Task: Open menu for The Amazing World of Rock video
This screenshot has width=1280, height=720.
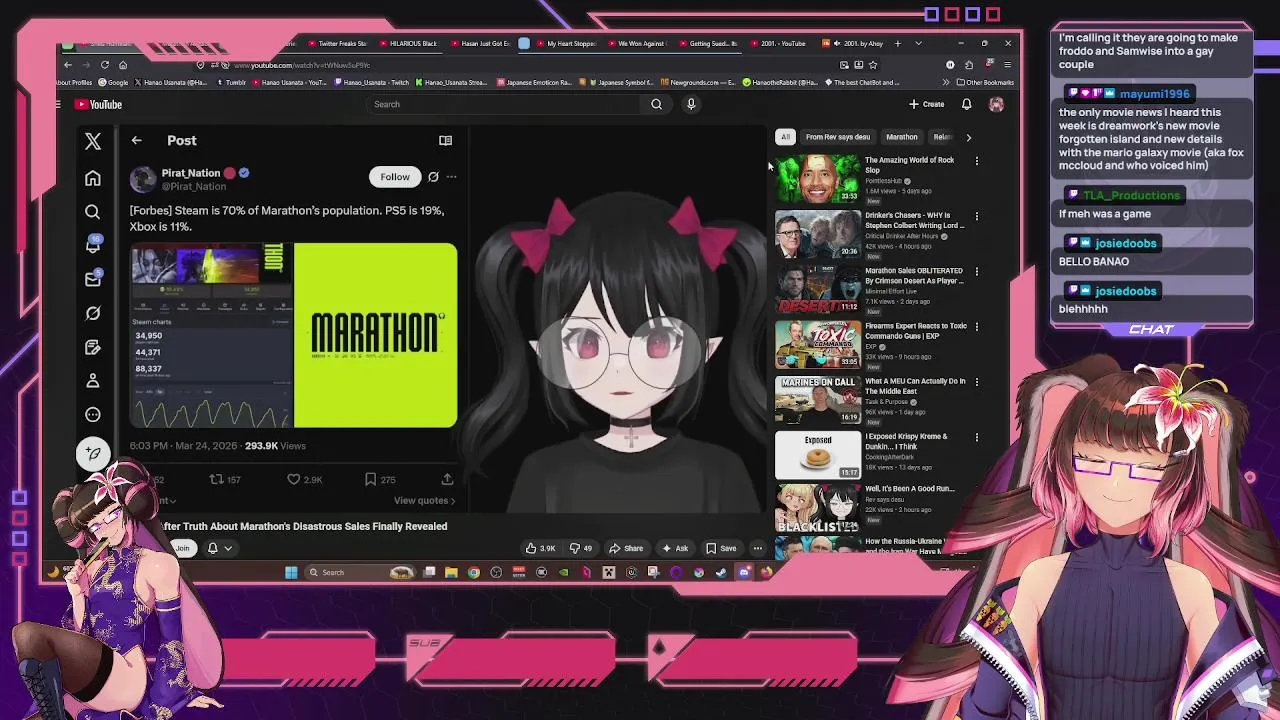Action: coord(977,161)
